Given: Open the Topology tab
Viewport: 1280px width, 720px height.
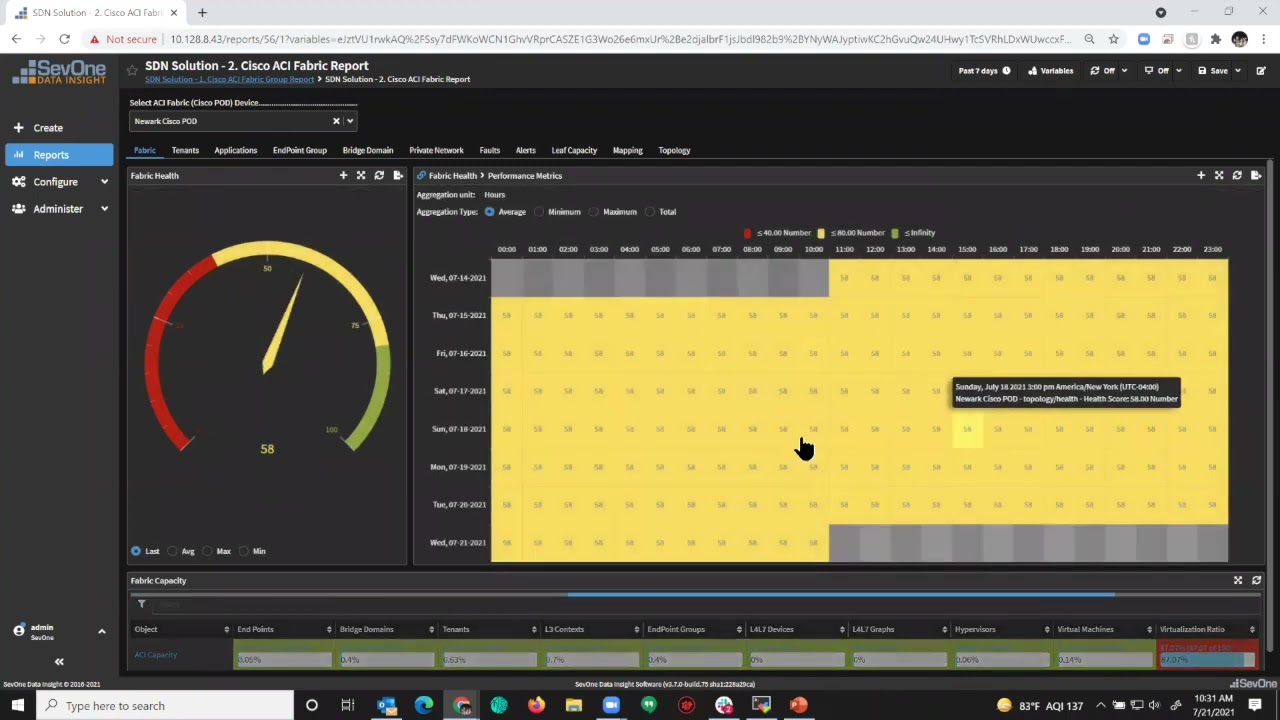Looking at the screenshot, I should pos(674,150).
